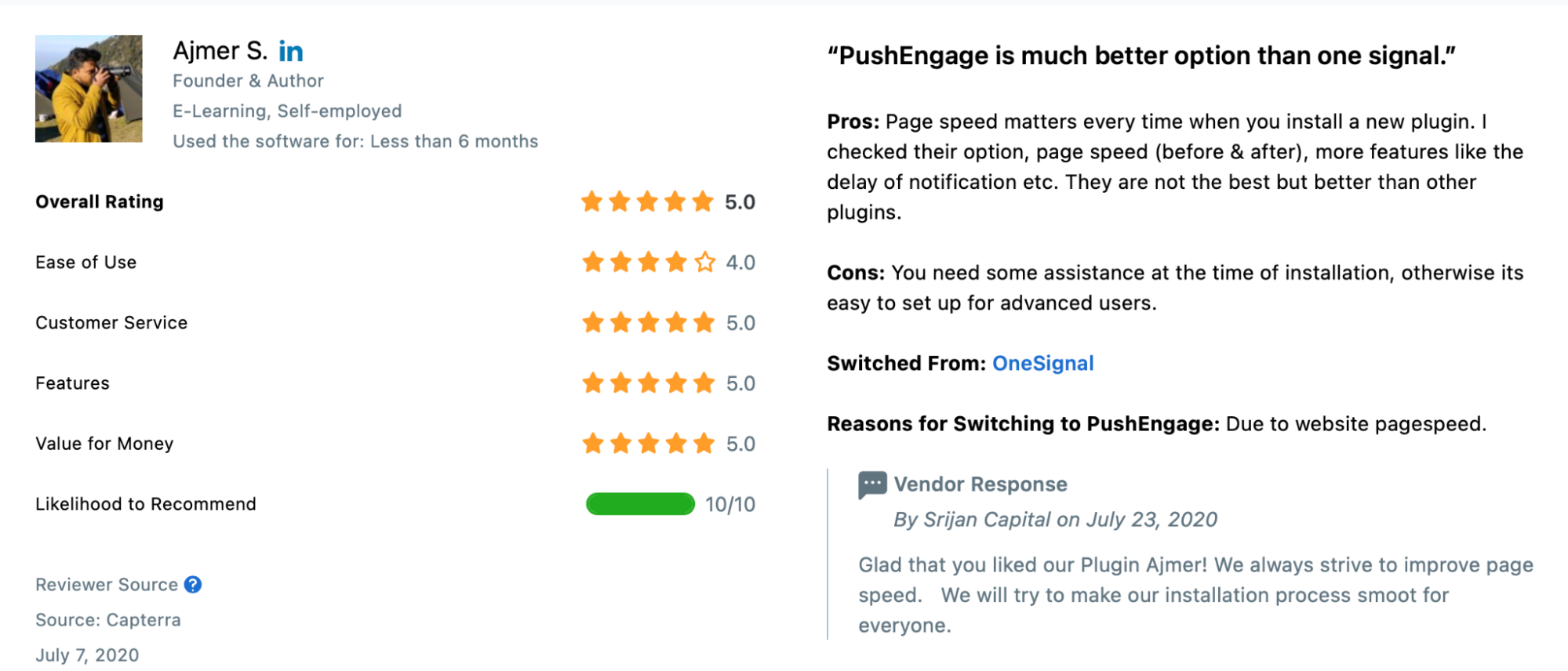This screenshot has height=671, width=1568.
Task: Click the 10/10 recommendation score
Action: 729,505
